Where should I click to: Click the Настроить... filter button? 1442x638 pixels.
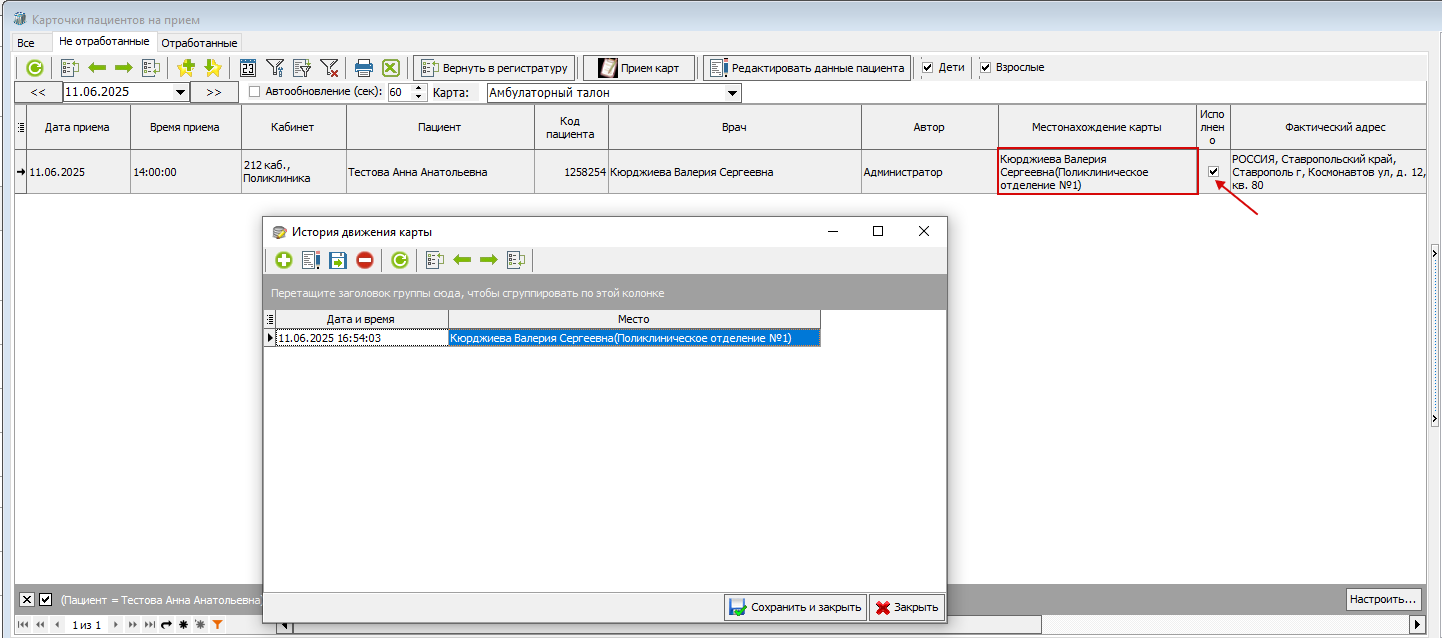point(1384,599)
